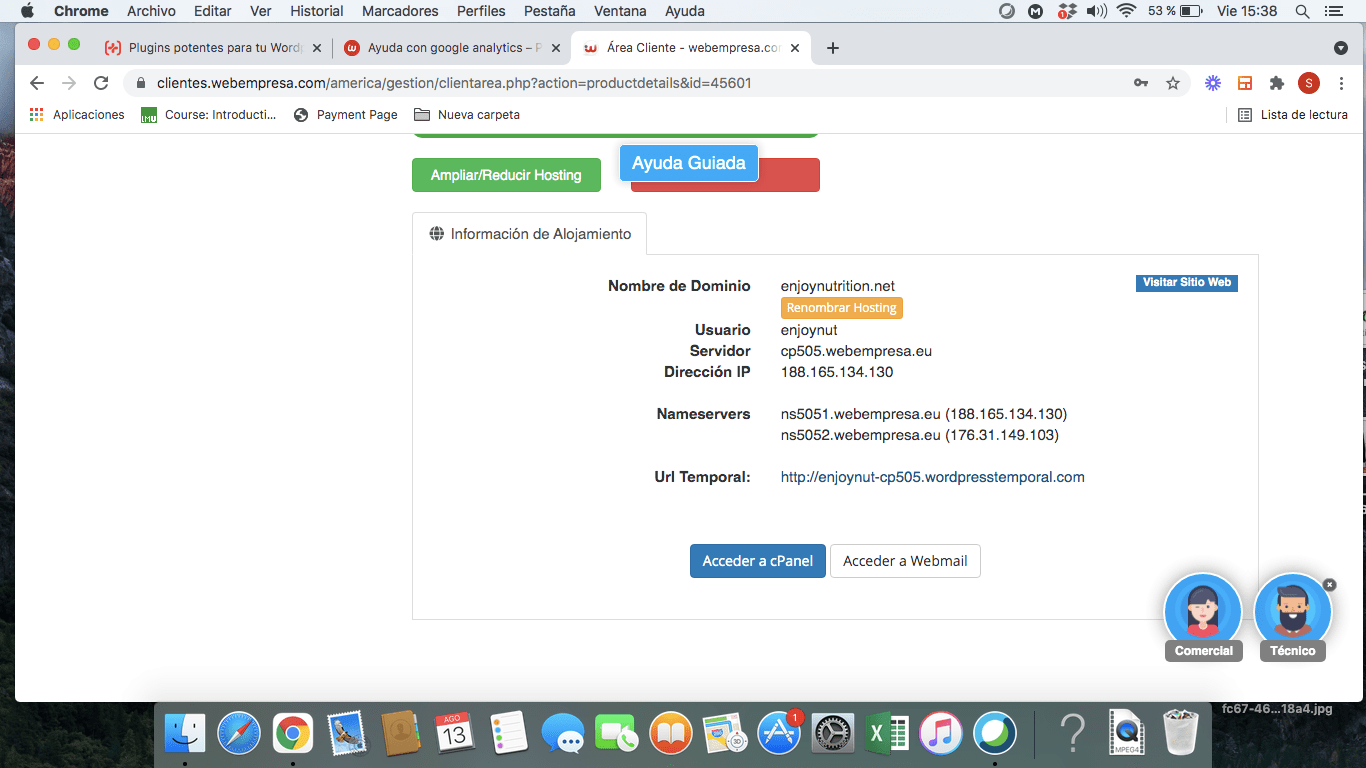Open Reminders from the Dock
This screenshot has width=1366, height=768.
pos(509,733)
